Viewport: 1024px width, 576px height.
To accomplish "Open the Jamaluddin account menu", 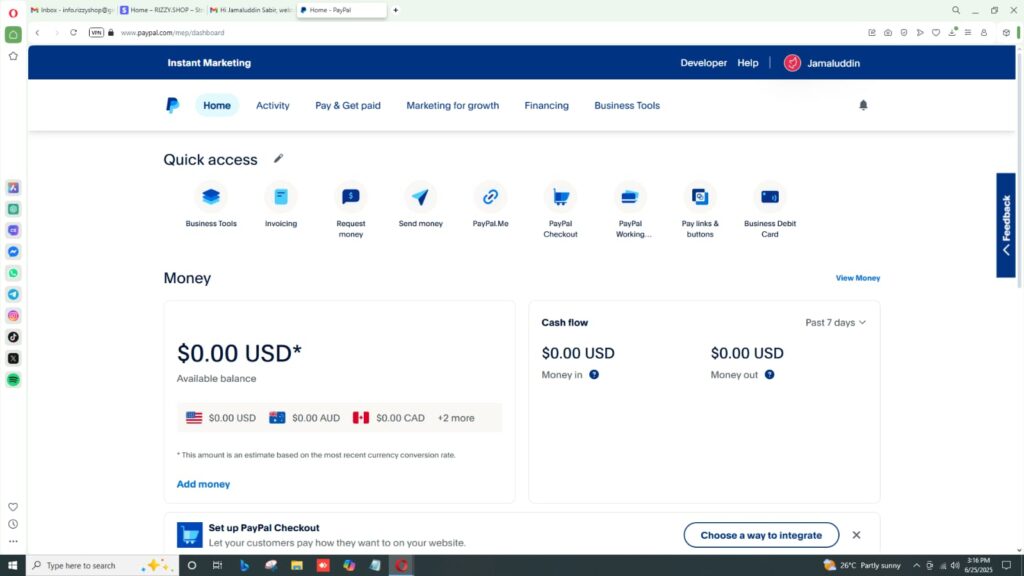I will pos(821,63).
